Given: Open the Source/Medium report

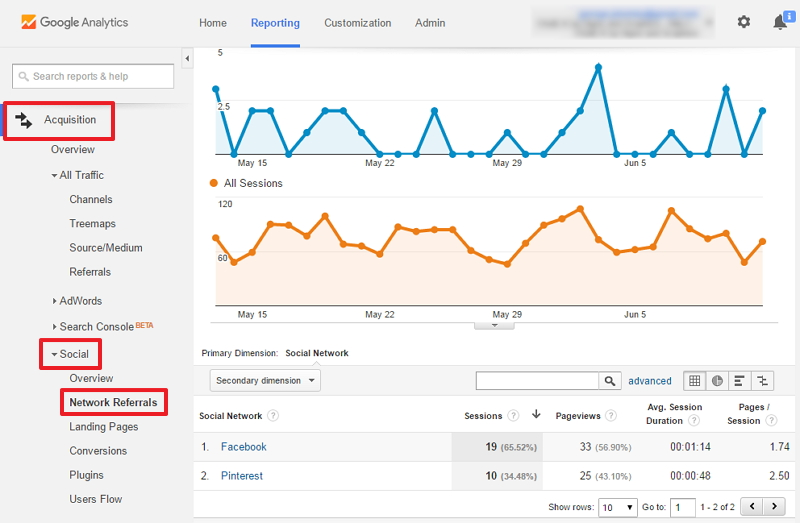Looking at the screenshot, I should [106, 247].
